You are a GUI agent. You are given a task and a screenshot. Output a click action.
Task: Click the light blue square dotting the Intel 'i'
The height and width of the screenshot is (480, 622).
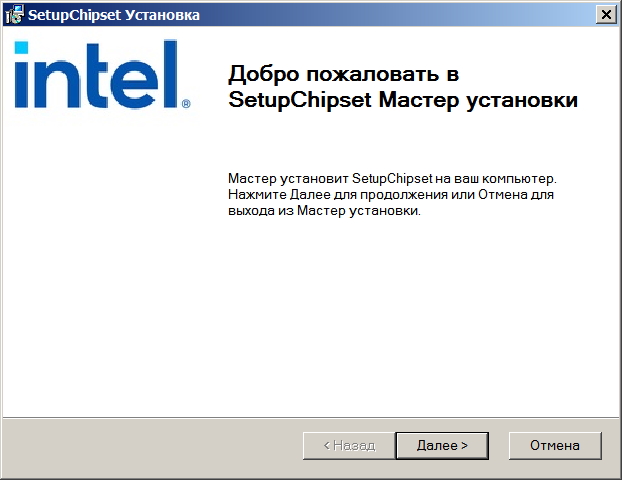click(x=21, y=48)
